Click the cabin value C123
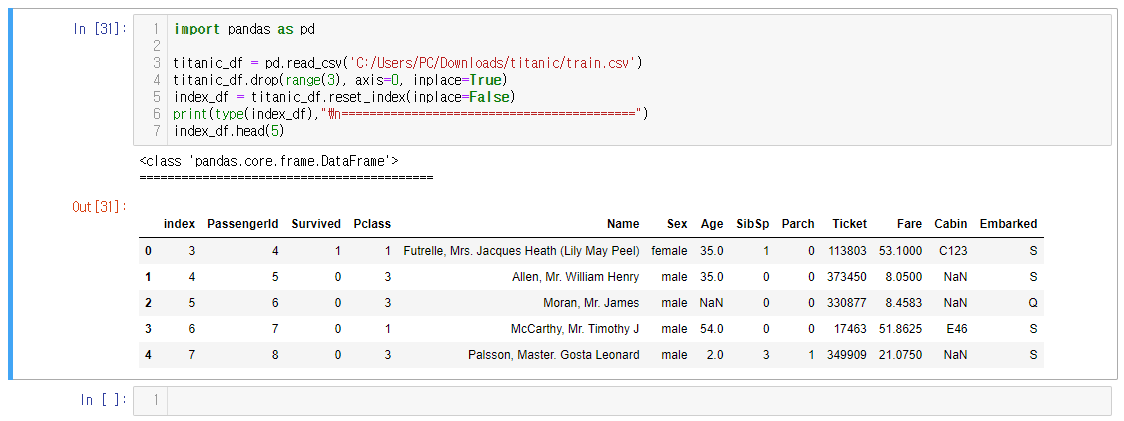This screenshot has height=421, width=1124. 953,251
